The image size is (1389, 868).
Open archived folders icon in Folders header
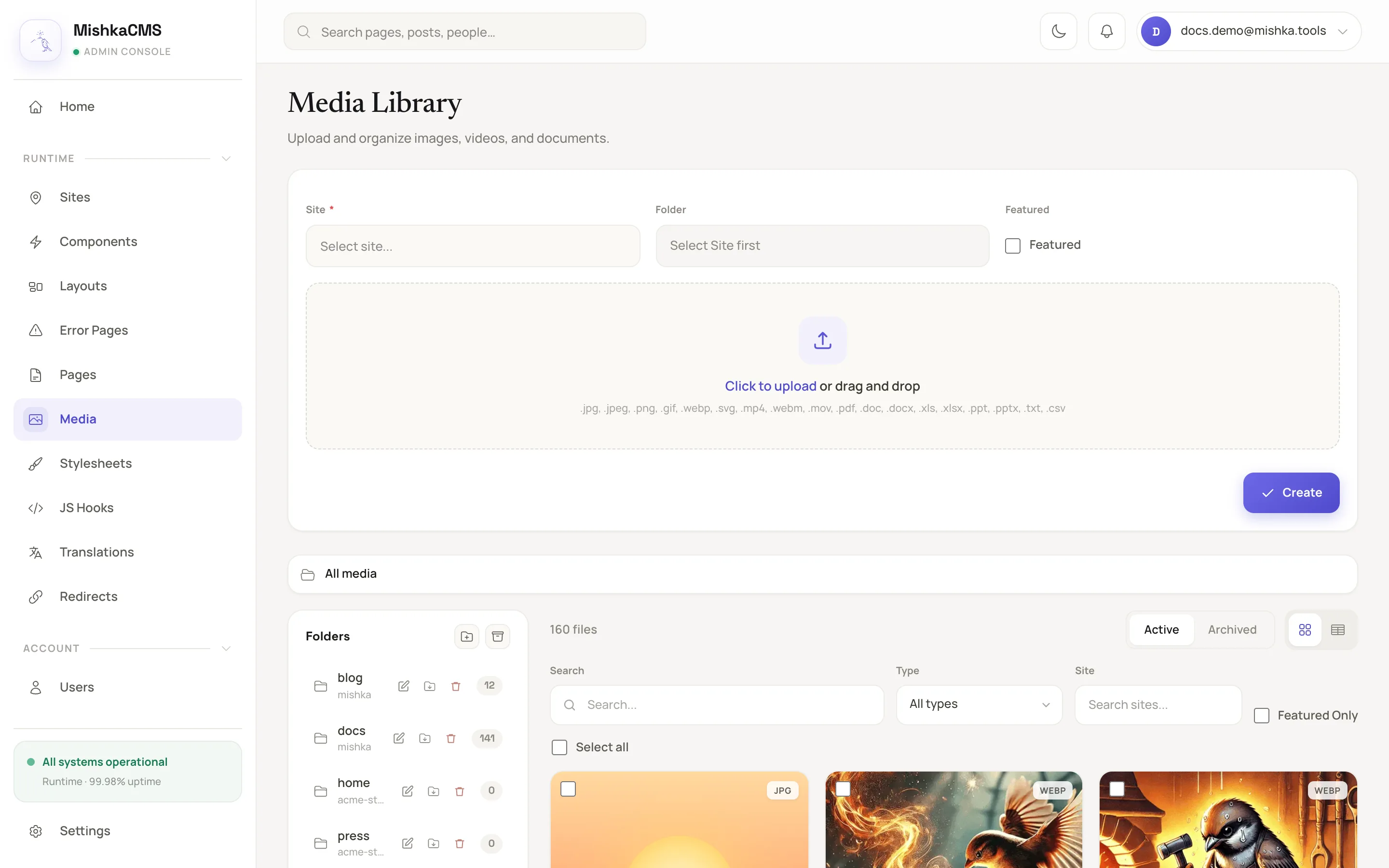tap(498, 636)
